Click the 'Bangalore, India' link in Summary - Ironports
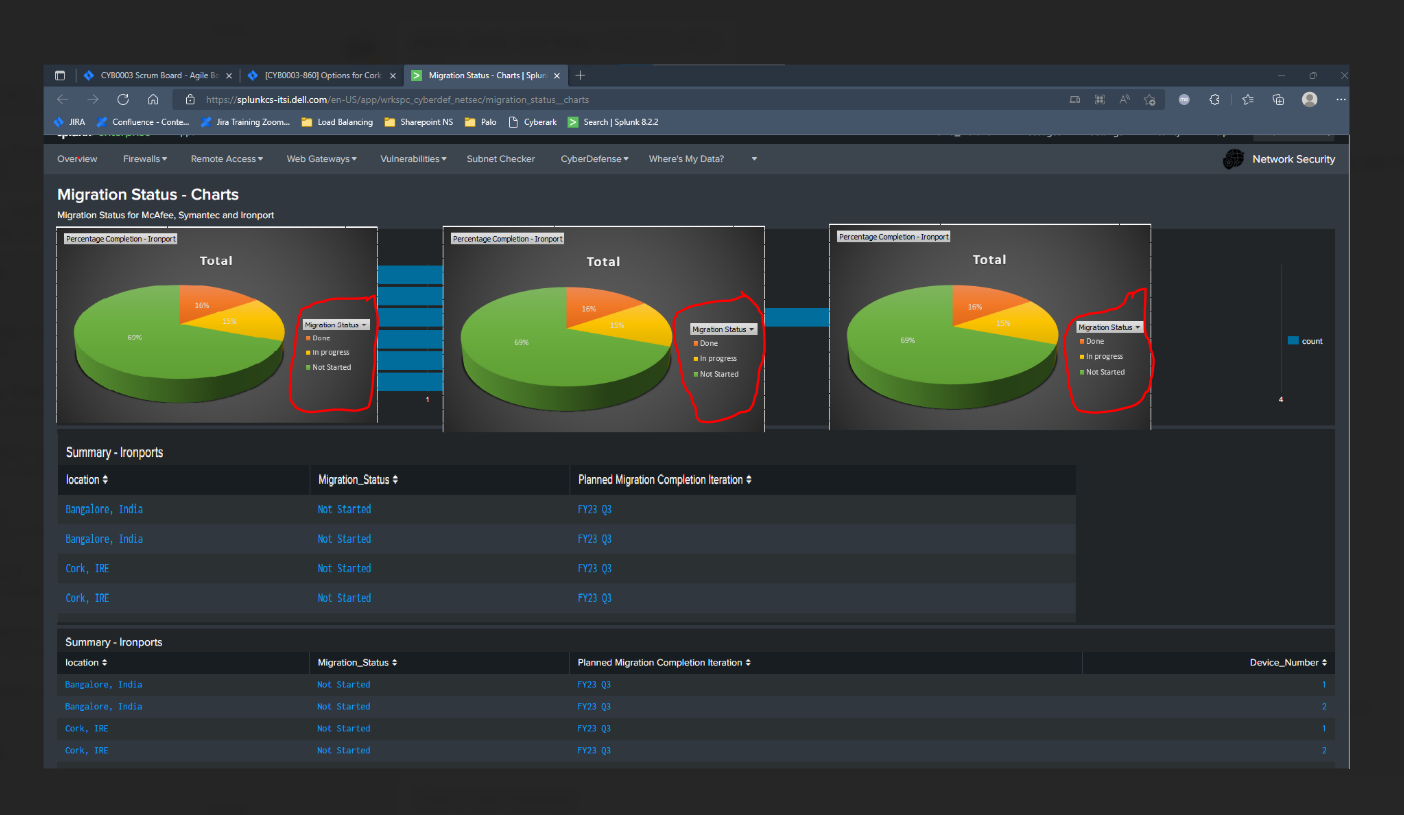The width and height of the screenshot is (1404, 815). tap(104, 509)
